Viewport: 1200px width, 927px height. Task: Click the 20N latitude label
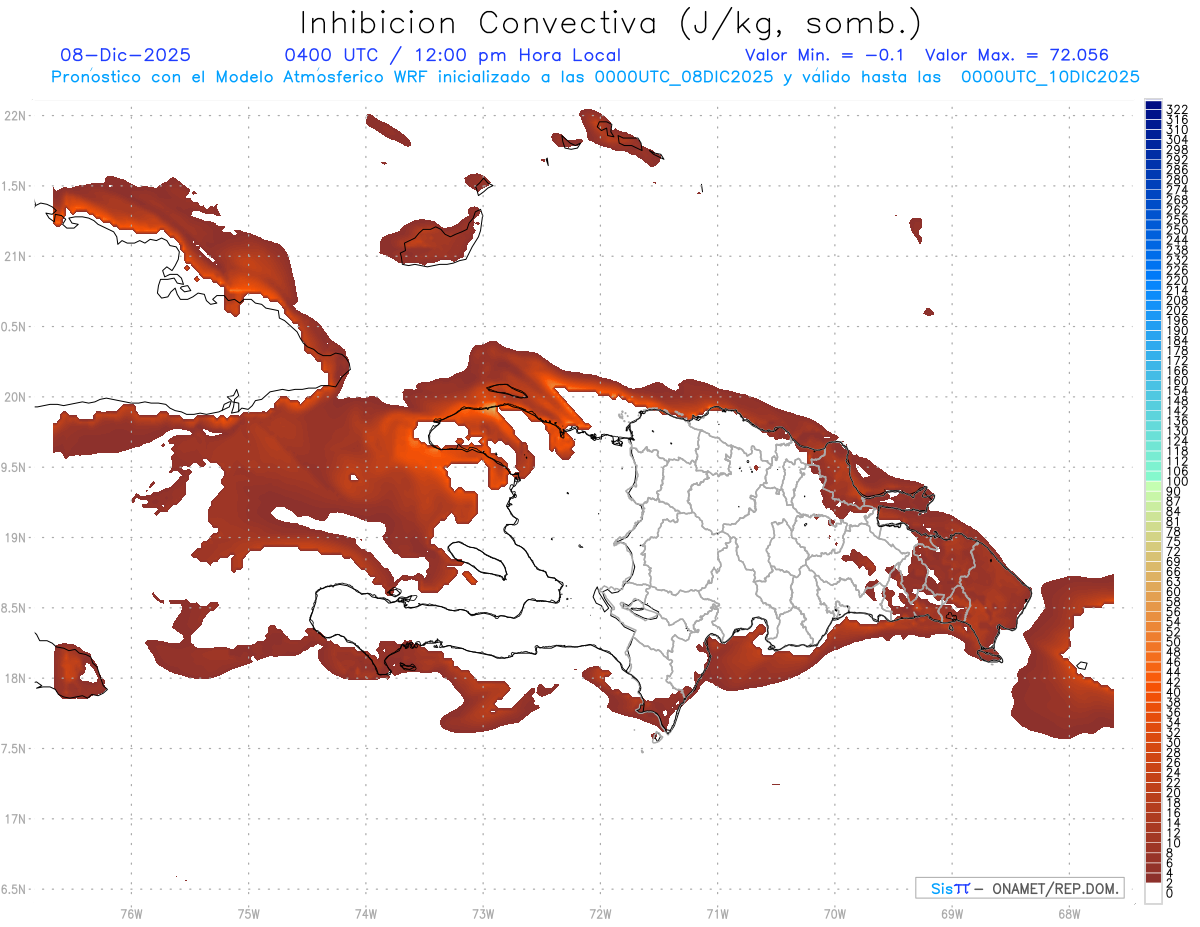tap(14, 397)
